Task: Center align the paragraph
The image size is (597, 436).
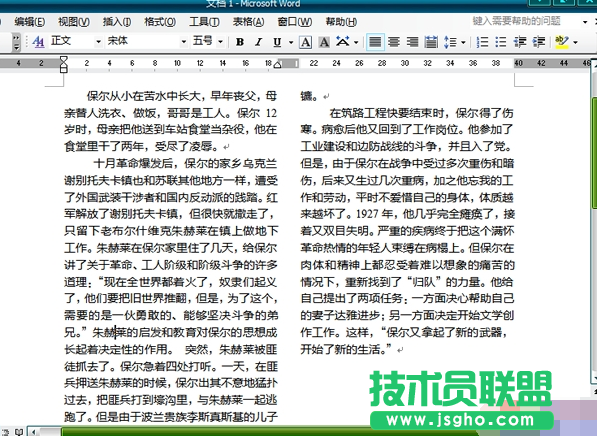Action: point(394,42)
